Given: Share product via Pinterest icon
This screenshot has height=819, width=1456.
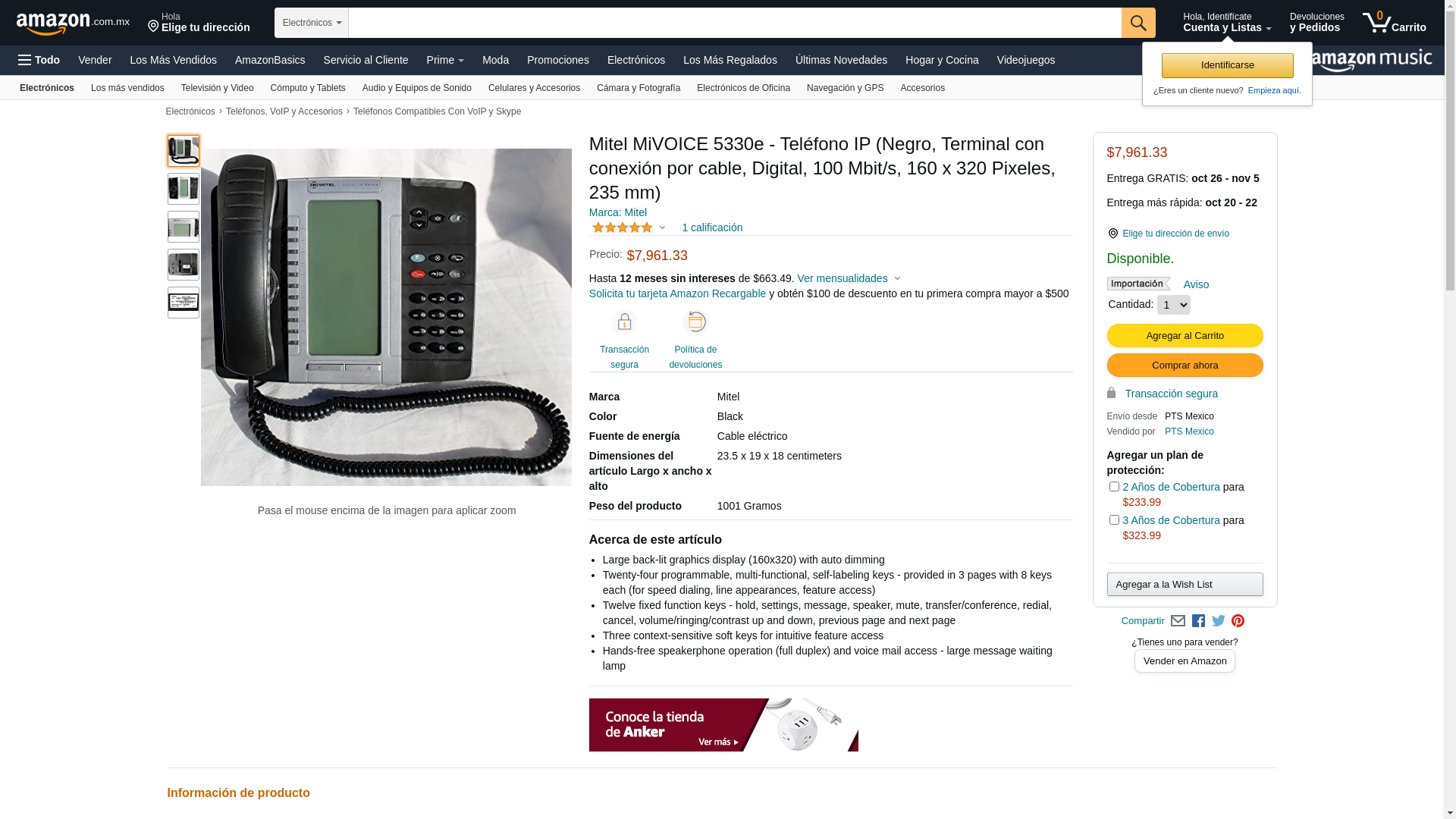Looking at the screenshot, I should 1238,621.
